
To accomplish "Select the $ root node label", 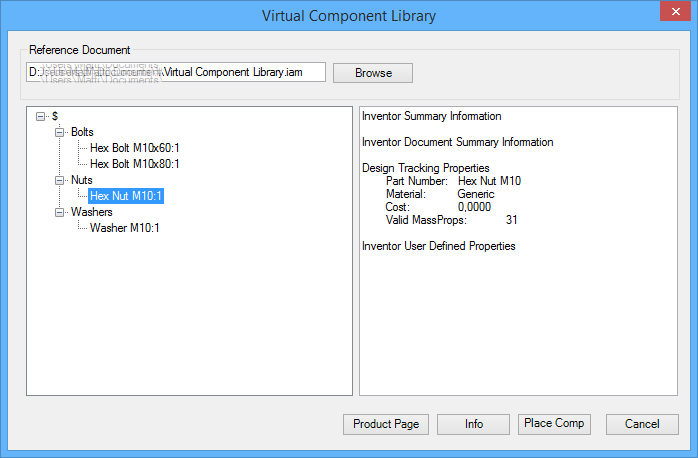I will tap(55, 116).
